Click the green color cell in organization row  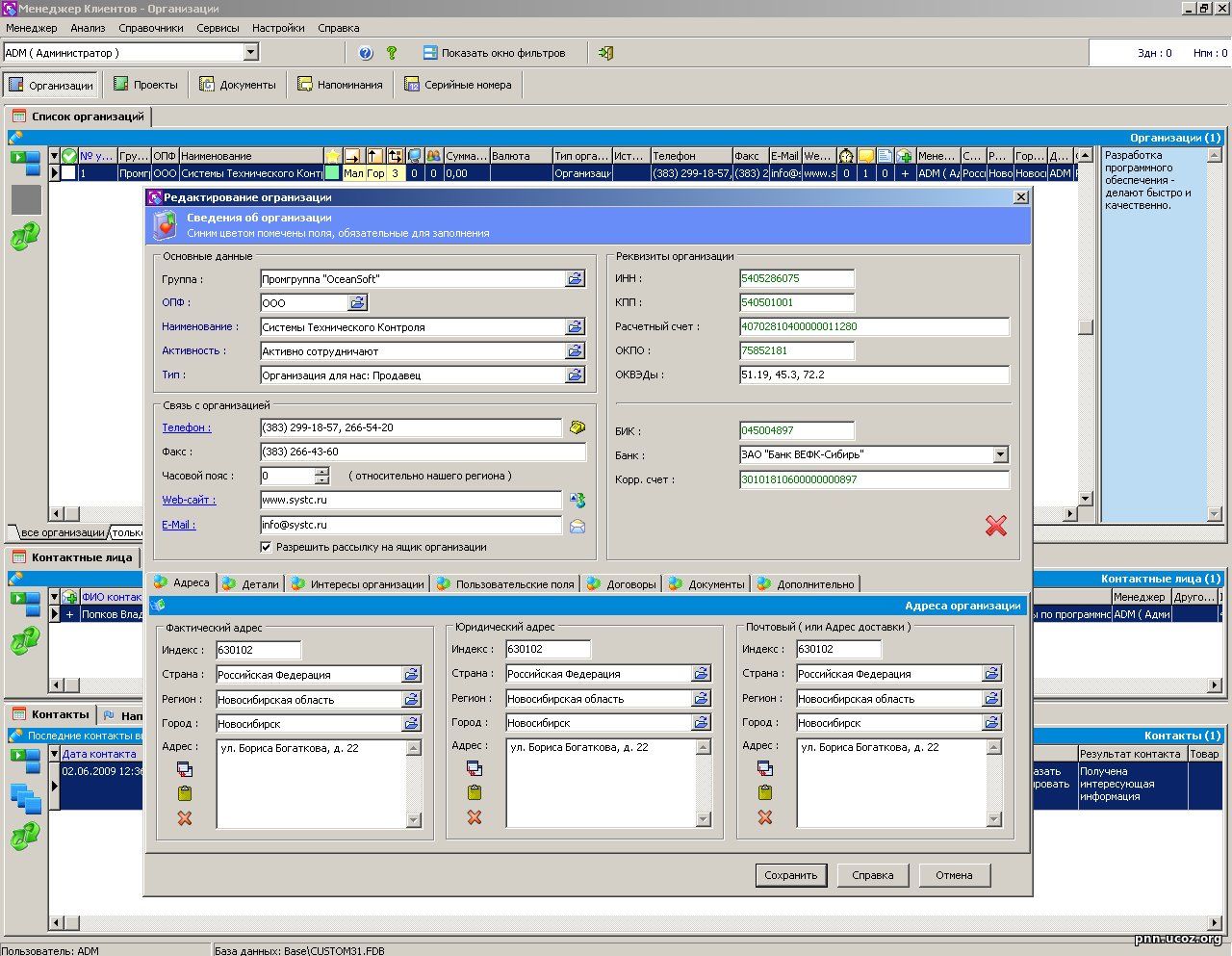click(332, 173)
